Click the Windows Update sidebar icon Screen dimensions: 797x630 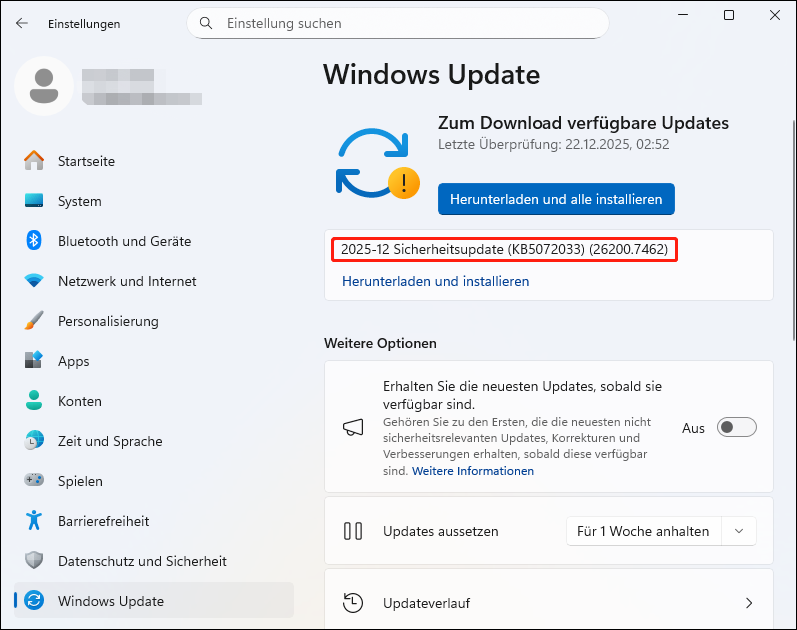point(34,601)
